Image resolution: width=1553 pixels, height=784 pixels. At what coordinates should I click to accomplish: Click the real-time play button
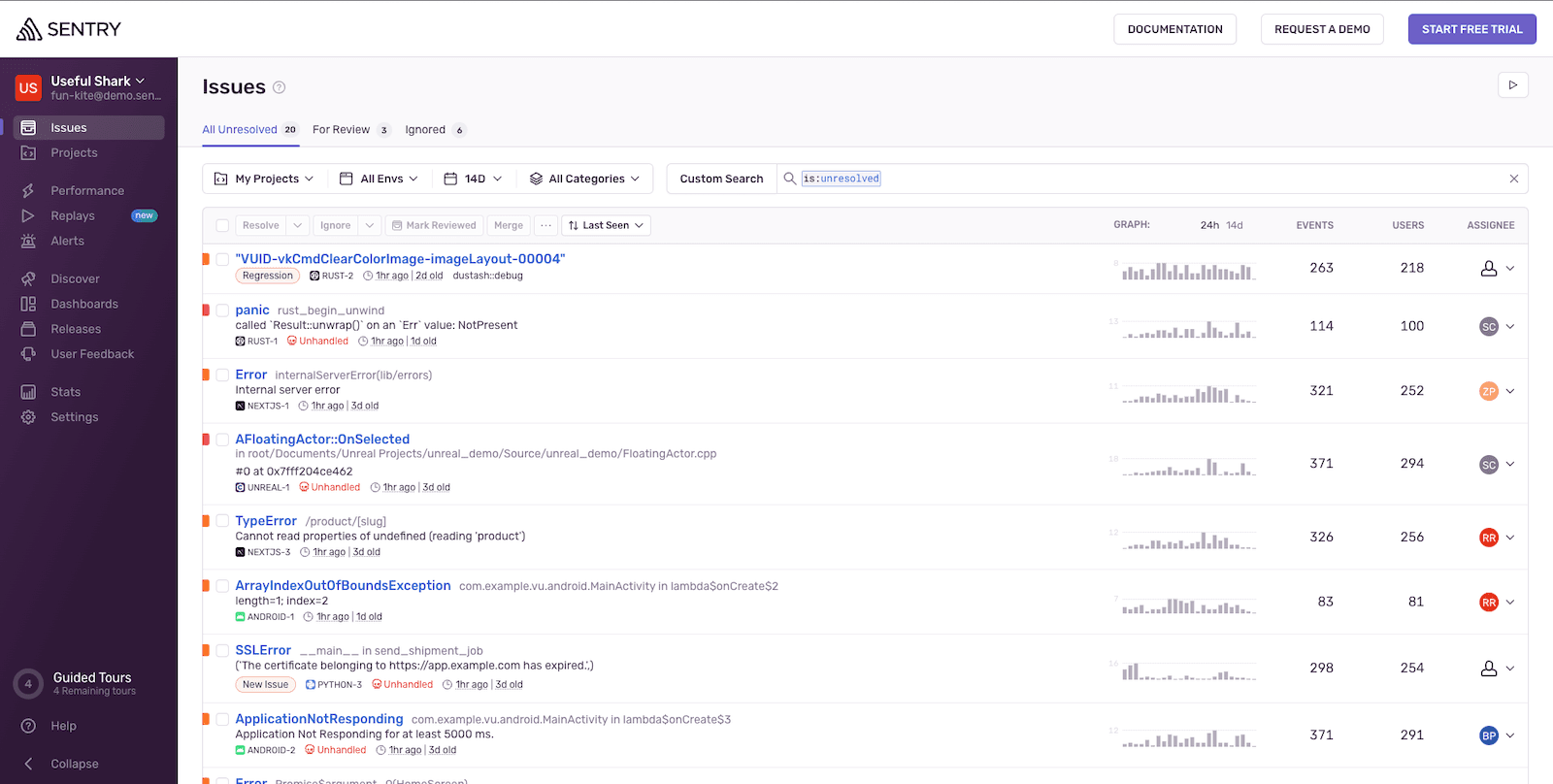(x=1513, y=85)
